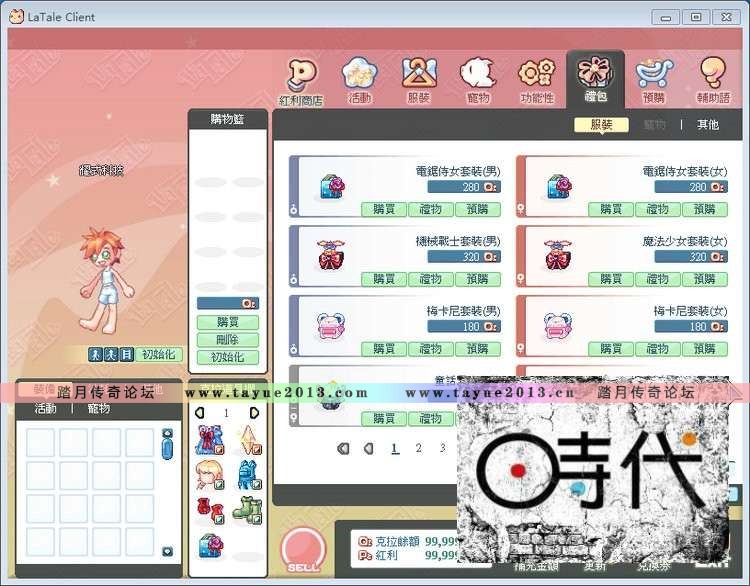Pre-order 魔法少女套裝(女) with 預購
The image size is (750, 586).
tap(705, 279)
